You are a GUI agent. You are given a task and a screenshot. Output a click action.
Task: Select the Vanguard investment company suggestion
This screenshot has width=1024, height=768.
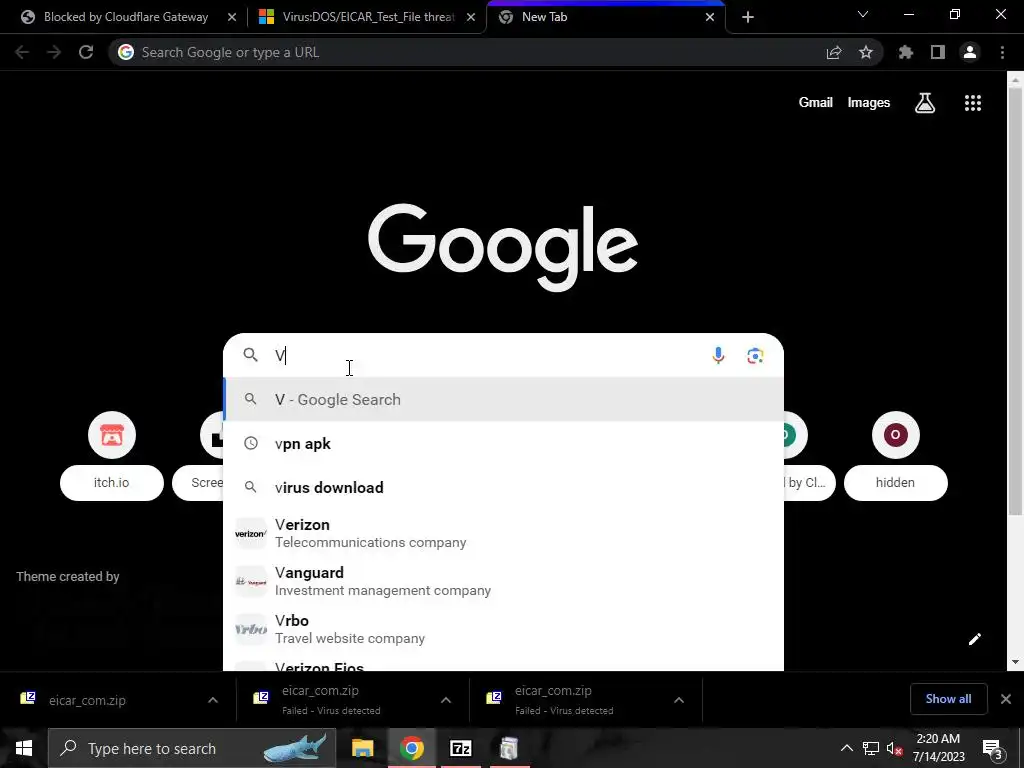click(x=504, y=581)
